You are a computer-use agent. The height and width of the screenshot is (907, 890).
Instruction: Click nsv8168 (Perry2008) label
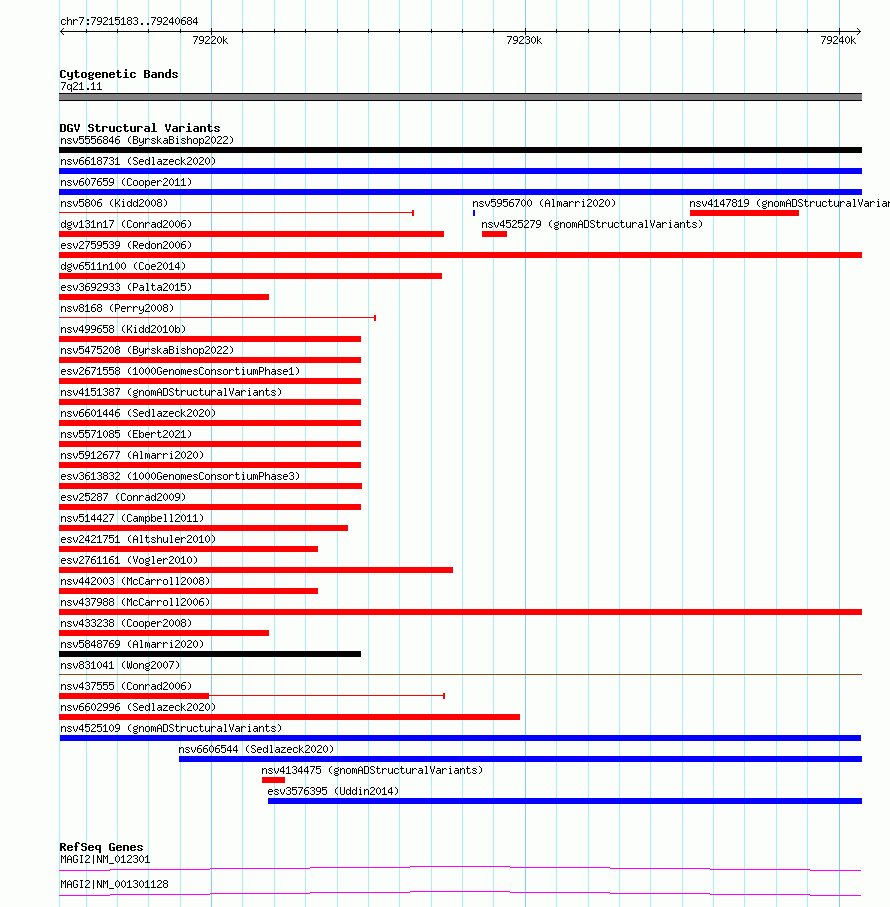pyautogui.click(x=117, y=308)
